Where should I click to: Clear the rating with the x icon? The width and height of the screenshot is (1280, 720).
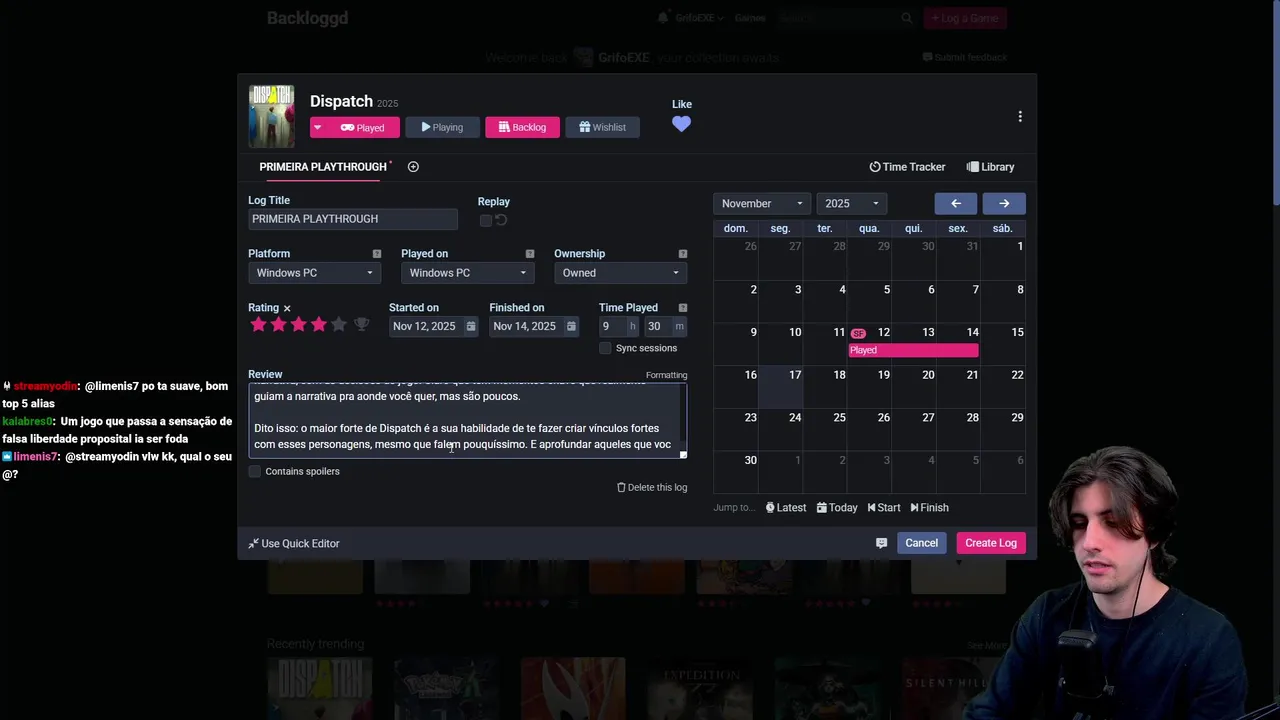pyautogui.click(x=287, y=308)
